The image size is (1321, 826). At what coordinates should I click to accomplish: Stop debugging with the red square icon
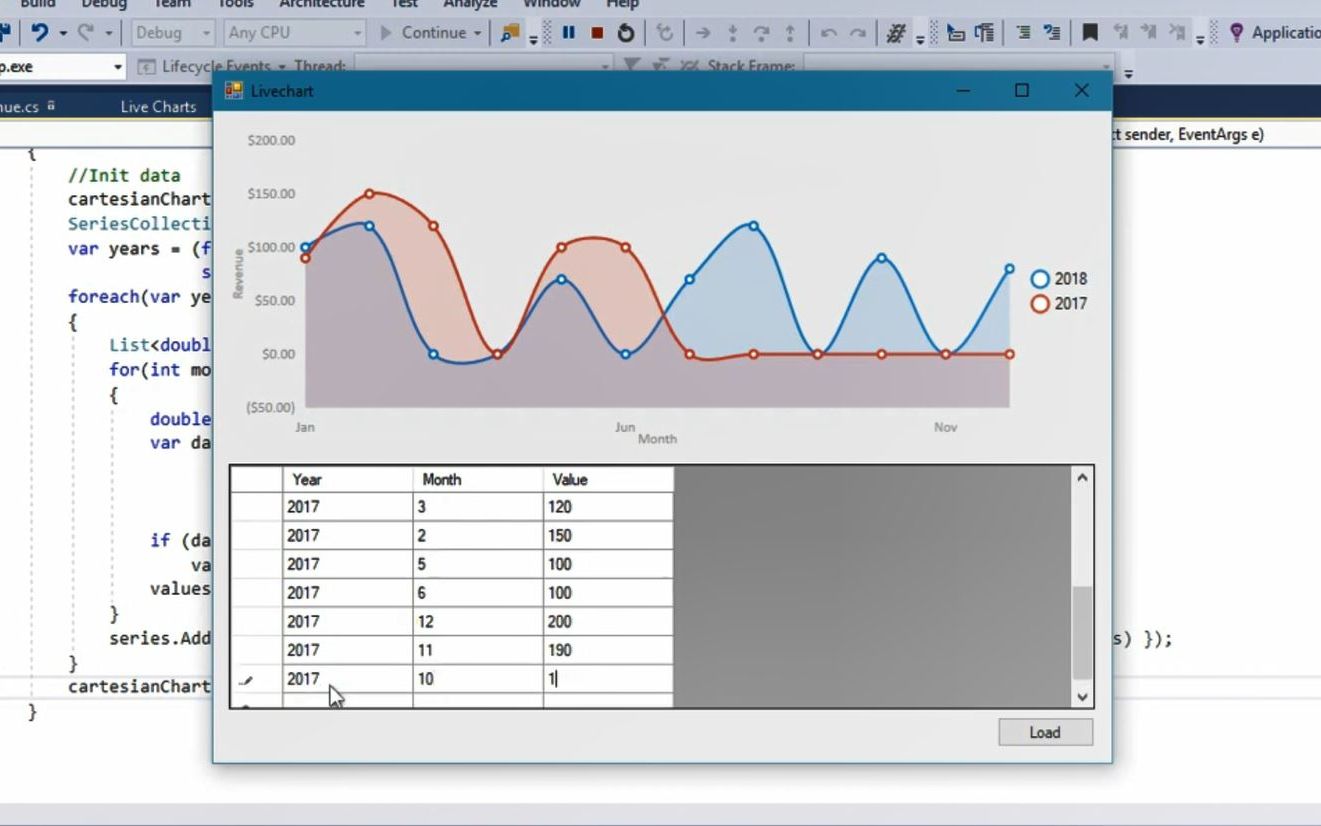[x=597, y=32]
